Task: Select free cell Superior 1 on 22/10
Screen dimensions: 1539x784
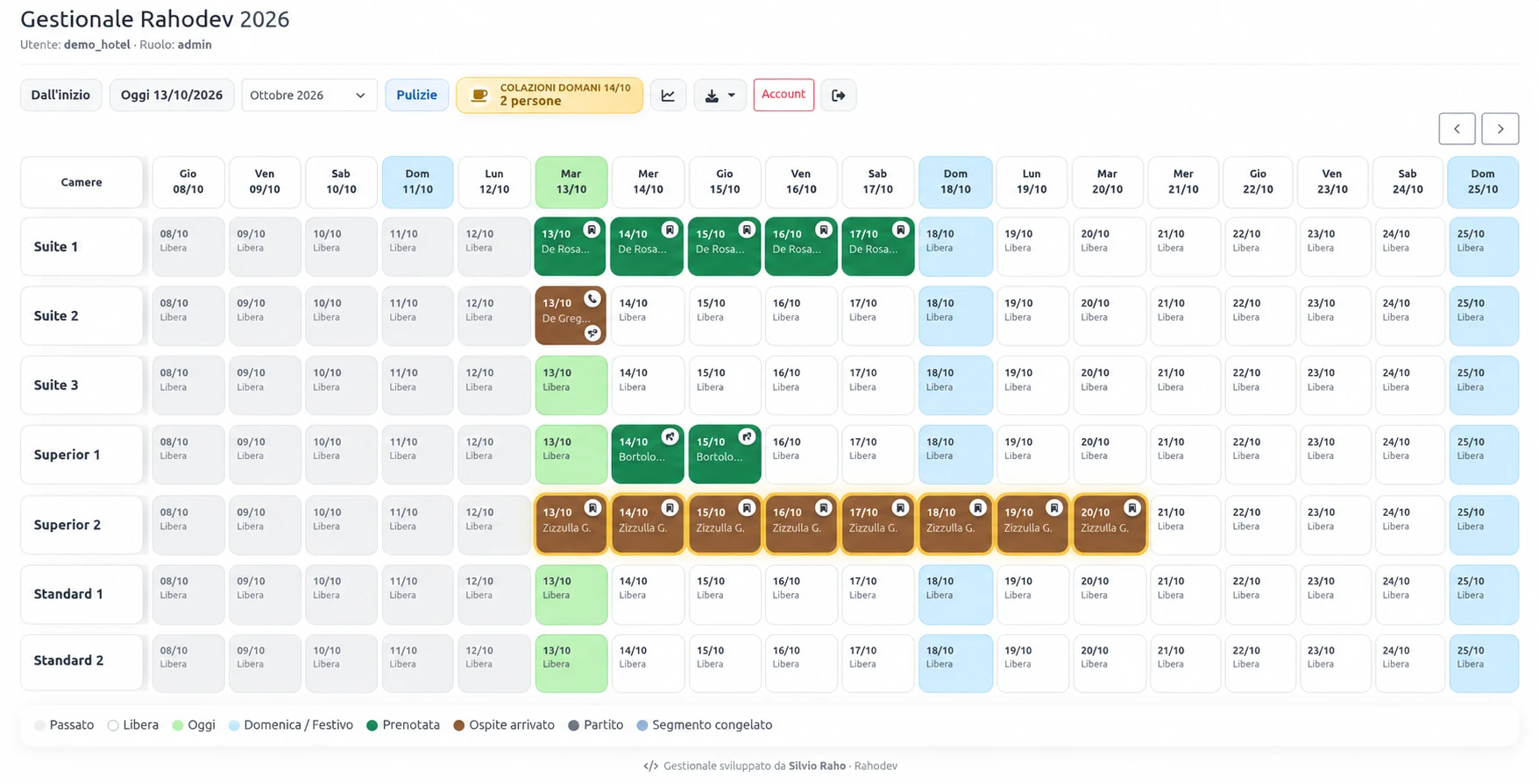Action: click(1259, 455)
